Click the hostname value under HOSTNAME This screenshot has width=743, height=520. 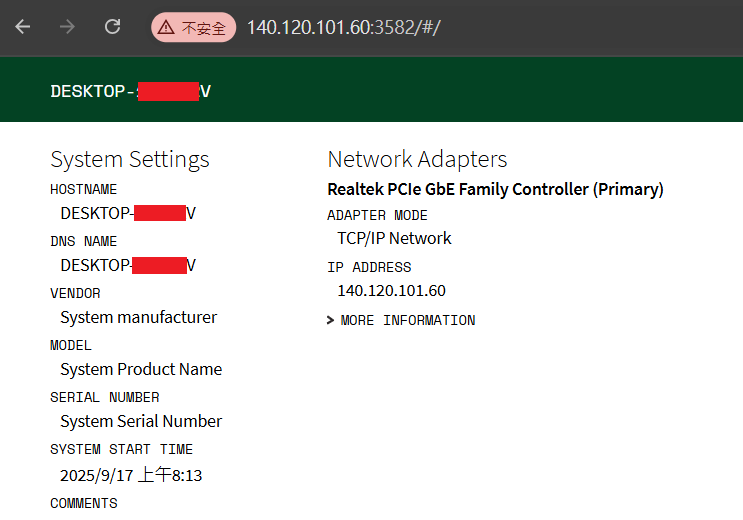(x=128, y=213)
